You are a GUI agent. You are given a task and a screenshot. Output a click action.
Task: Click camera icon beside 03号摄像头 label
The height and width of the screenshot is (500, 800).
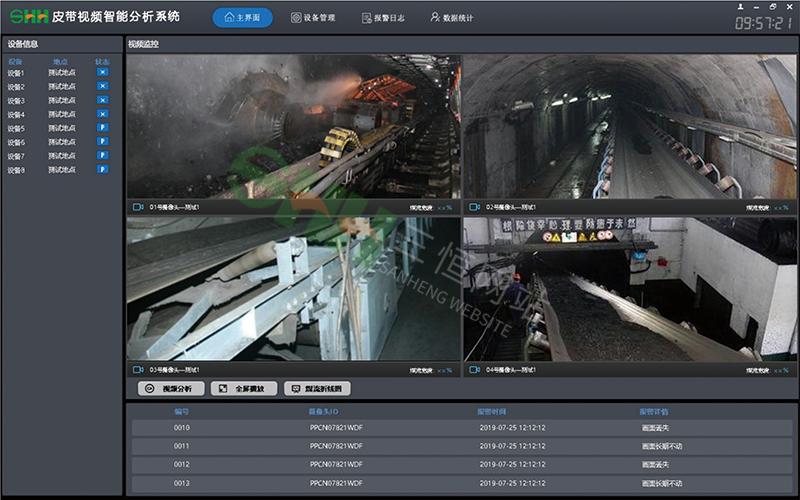point(137,370)
